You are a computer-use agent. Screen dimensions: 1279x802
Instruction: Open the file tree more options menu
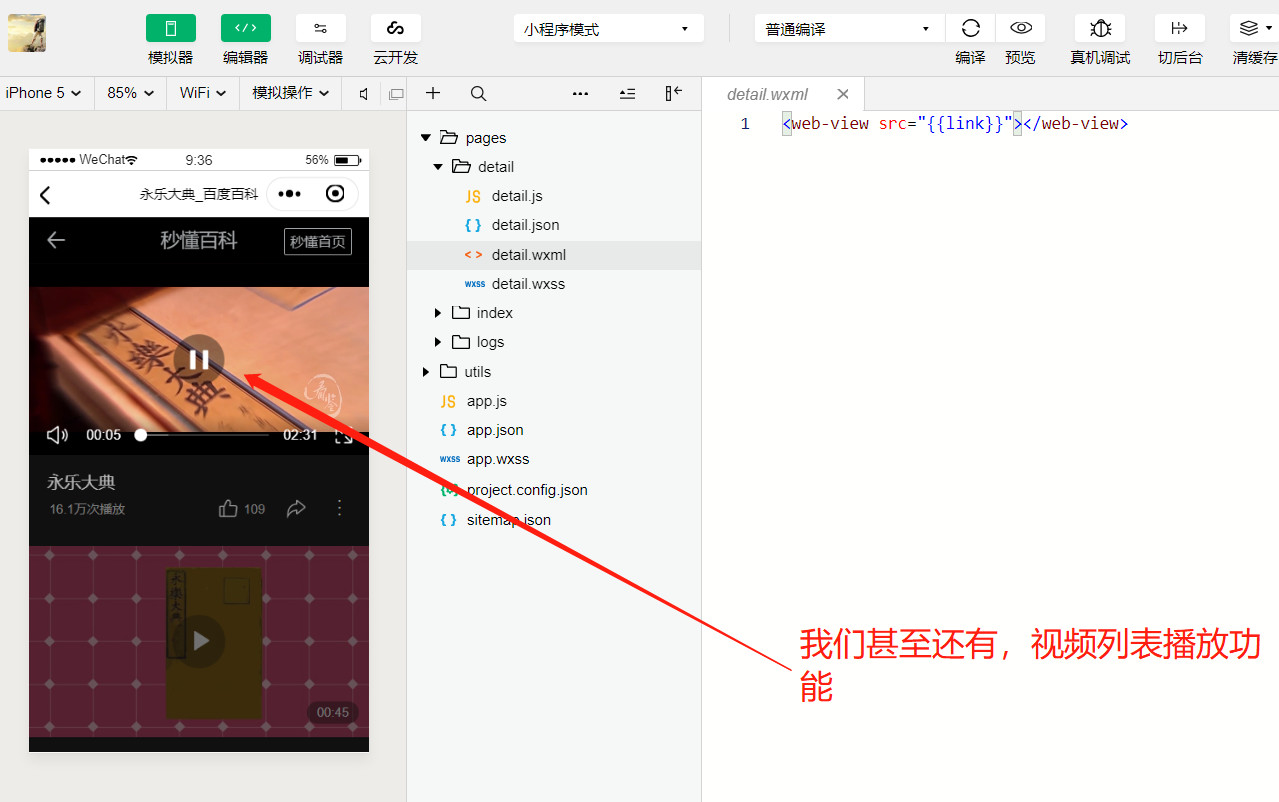tap(580, 94)
